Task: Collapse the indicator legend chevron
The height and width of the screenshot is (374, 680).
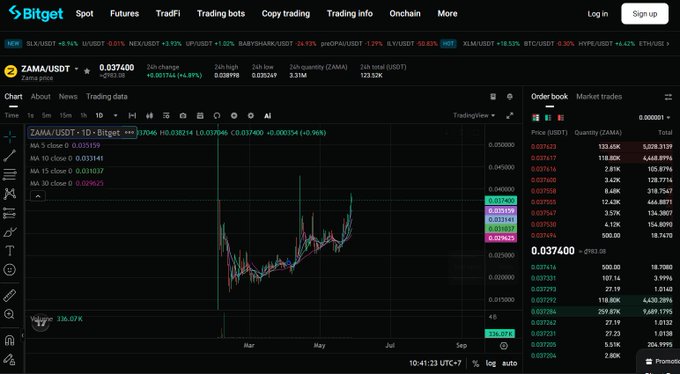Action: [38, 197]
